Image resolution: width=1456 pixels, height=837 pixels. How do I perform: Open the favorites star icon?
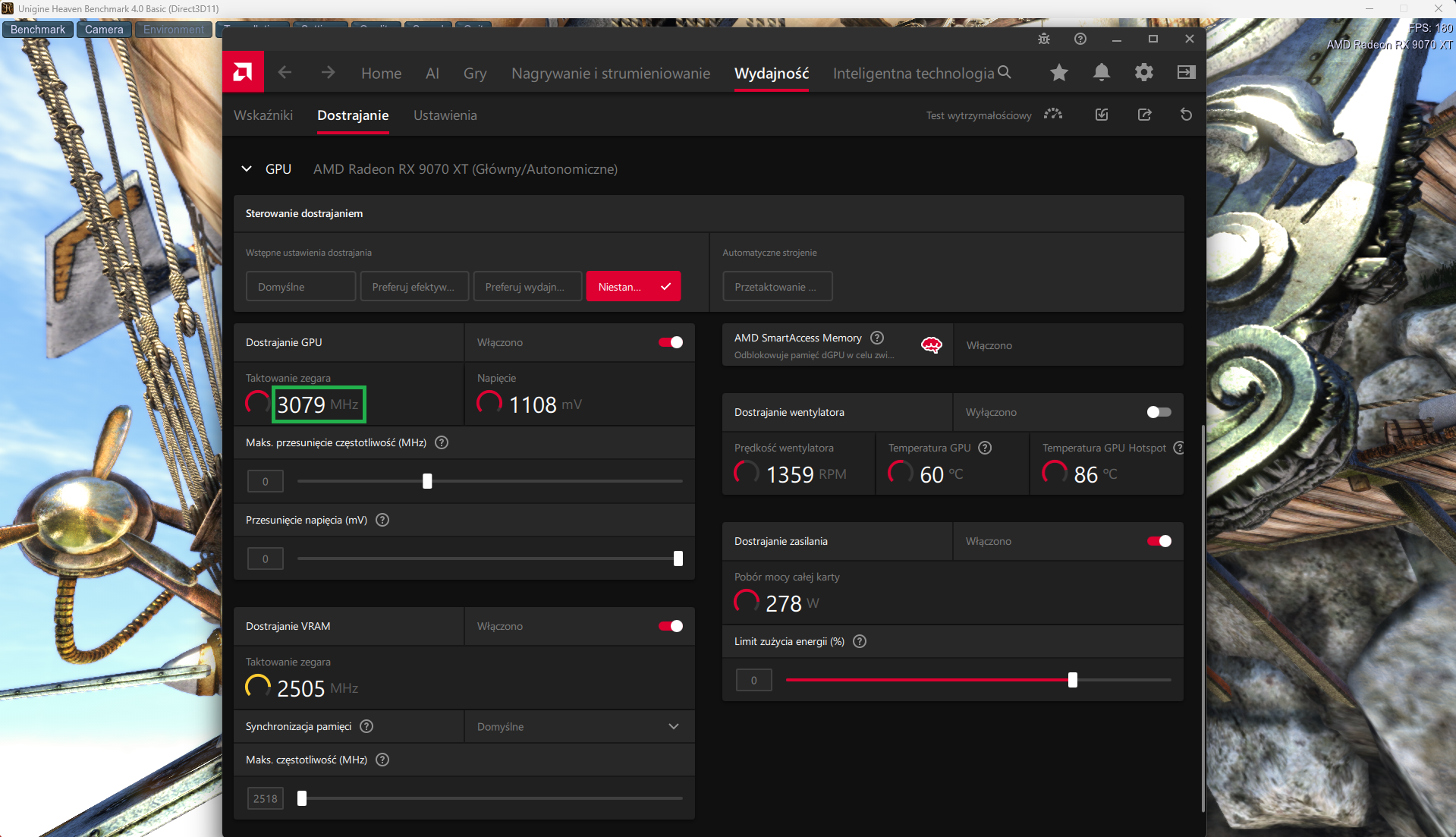click(1059, 72)
